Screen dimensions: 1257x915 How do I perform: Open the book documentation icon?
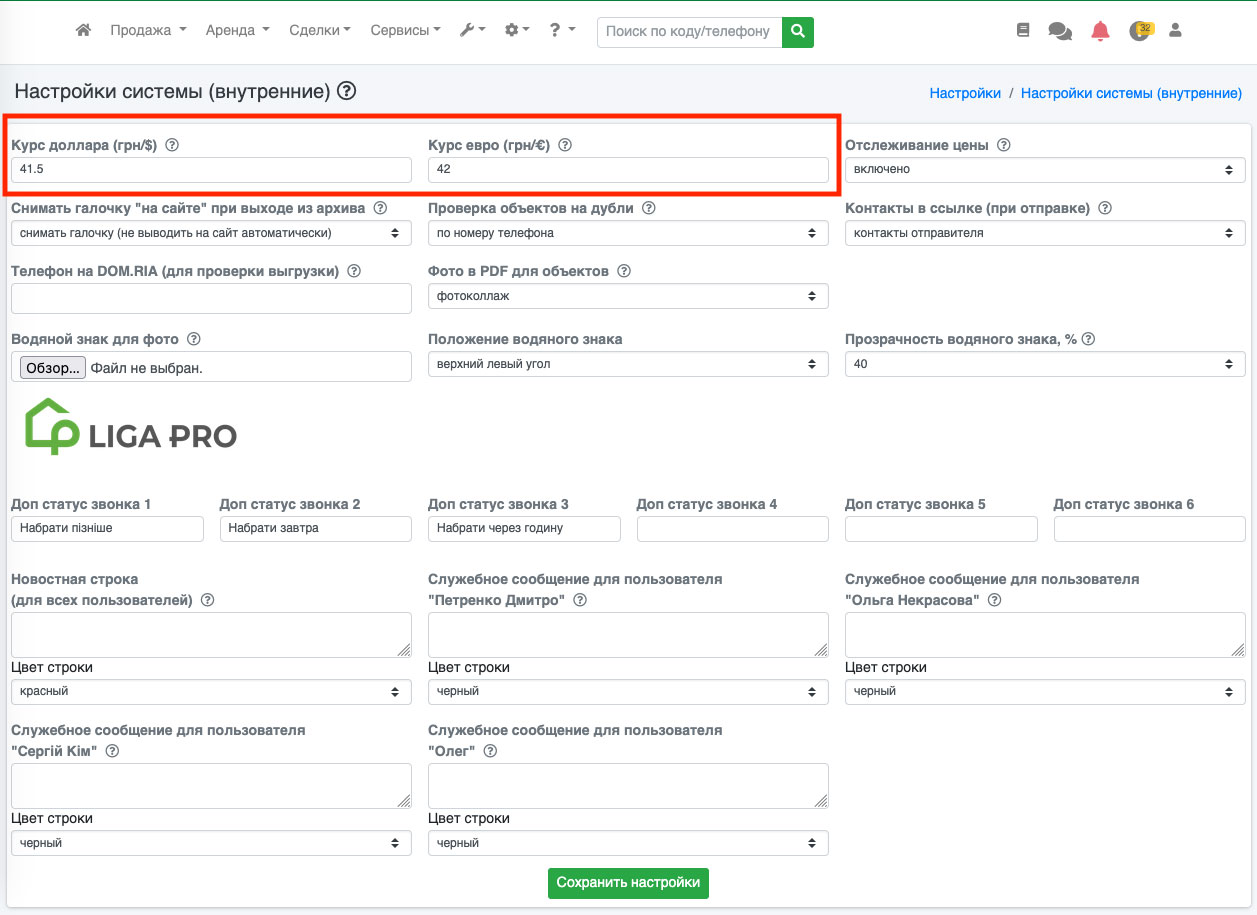(1023, 31)
